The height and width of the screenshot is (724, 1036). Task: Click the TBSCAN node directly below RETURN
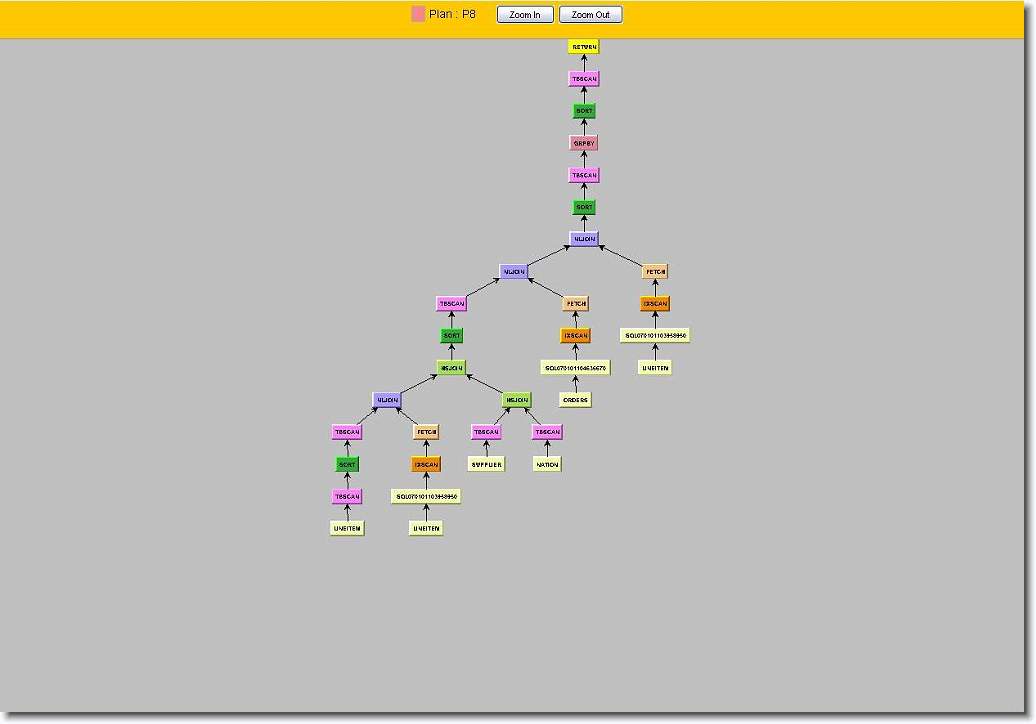[584, 79]
